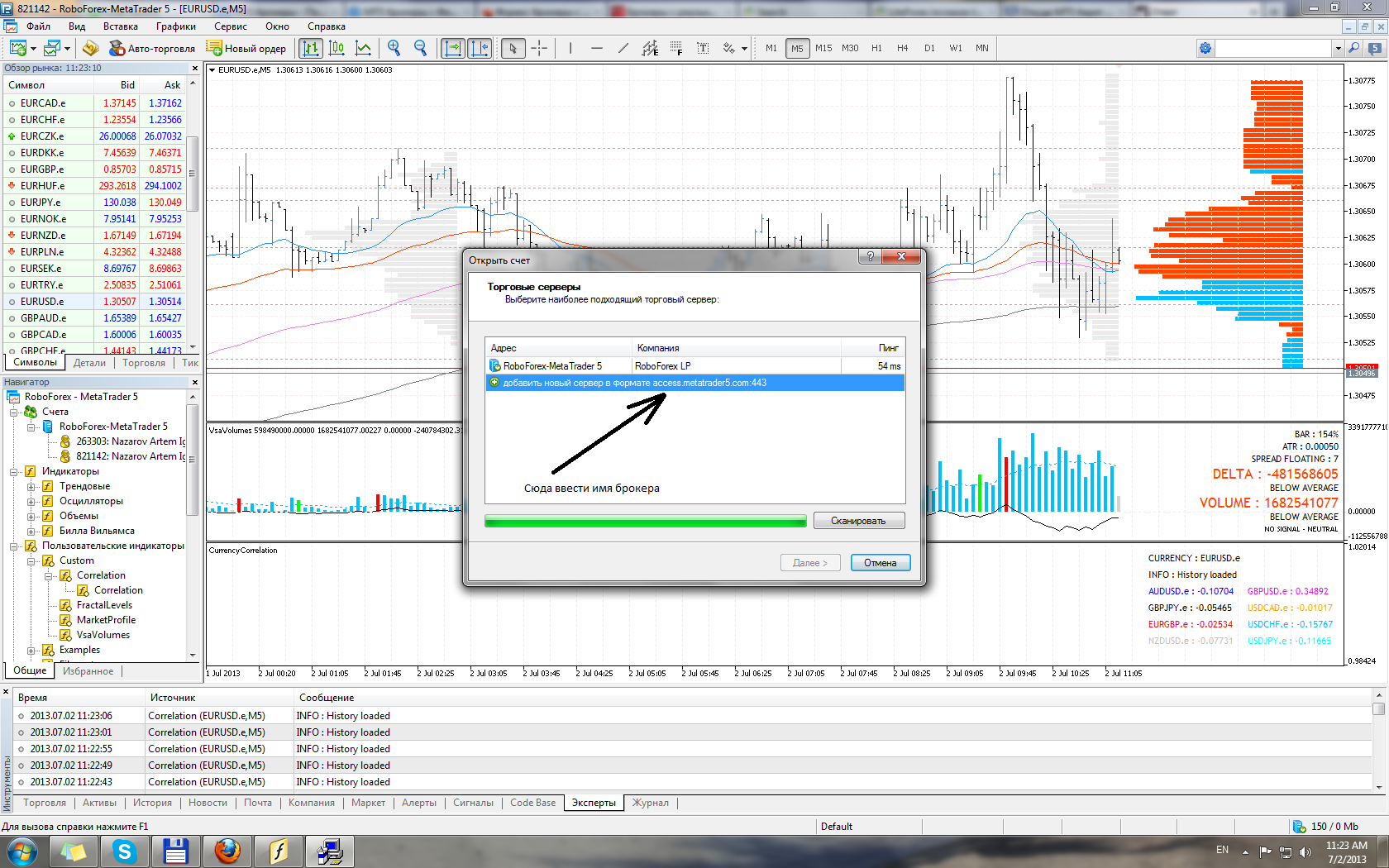This screenshot has height=868, width=1389.
Task: Switch timeframe to D1
Action: (x=929, y=48)
